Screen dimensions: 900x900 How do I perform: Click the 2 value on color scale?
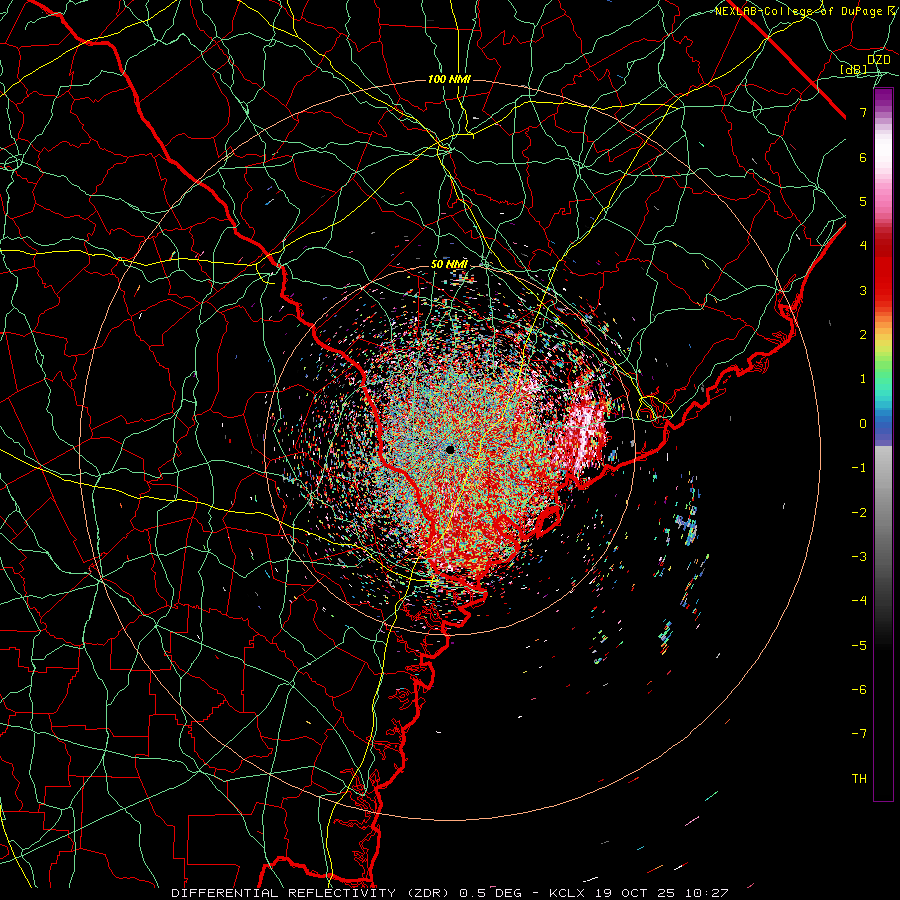863,335
